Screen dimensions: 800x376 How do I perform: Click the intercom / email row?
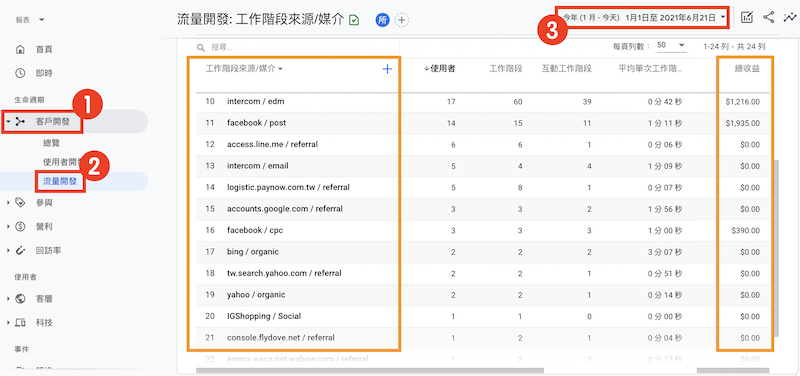482,166
